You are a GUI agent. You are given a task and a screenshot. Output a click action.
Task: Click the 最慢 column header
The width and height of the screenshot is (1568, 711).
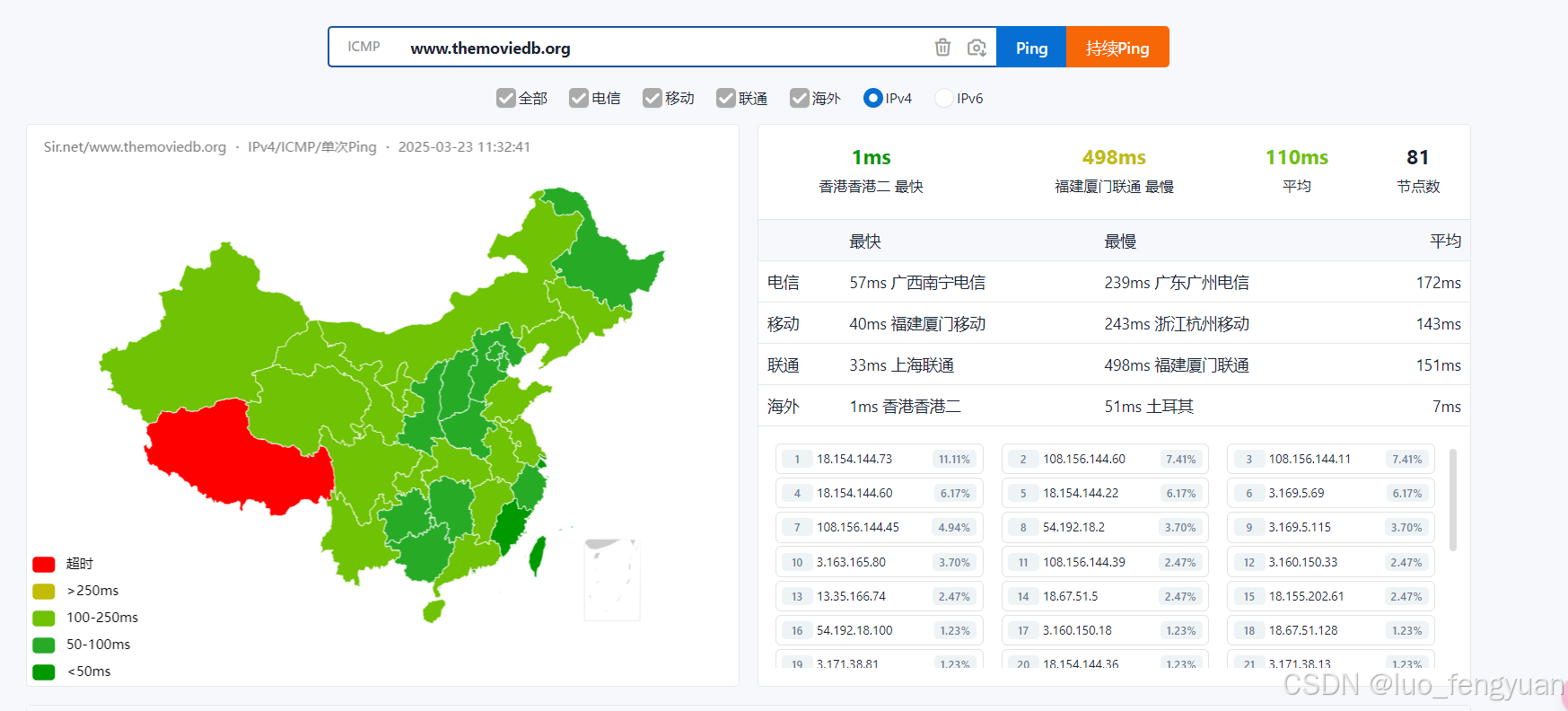1120,241
